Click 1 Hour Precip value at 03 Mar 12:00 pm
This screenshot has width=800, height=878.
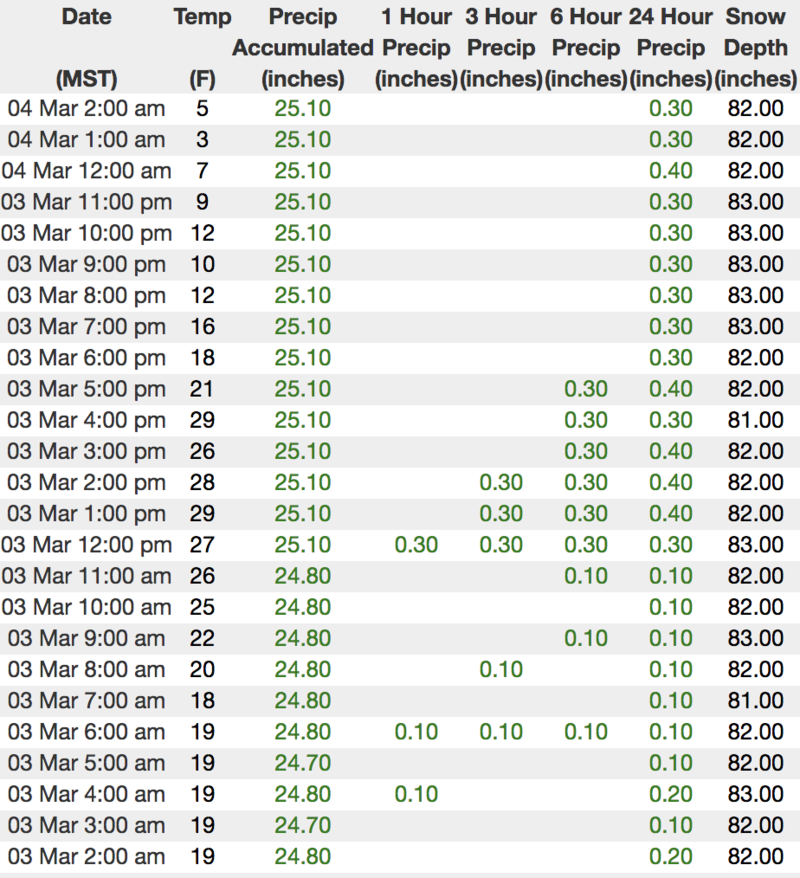[416, 545]
